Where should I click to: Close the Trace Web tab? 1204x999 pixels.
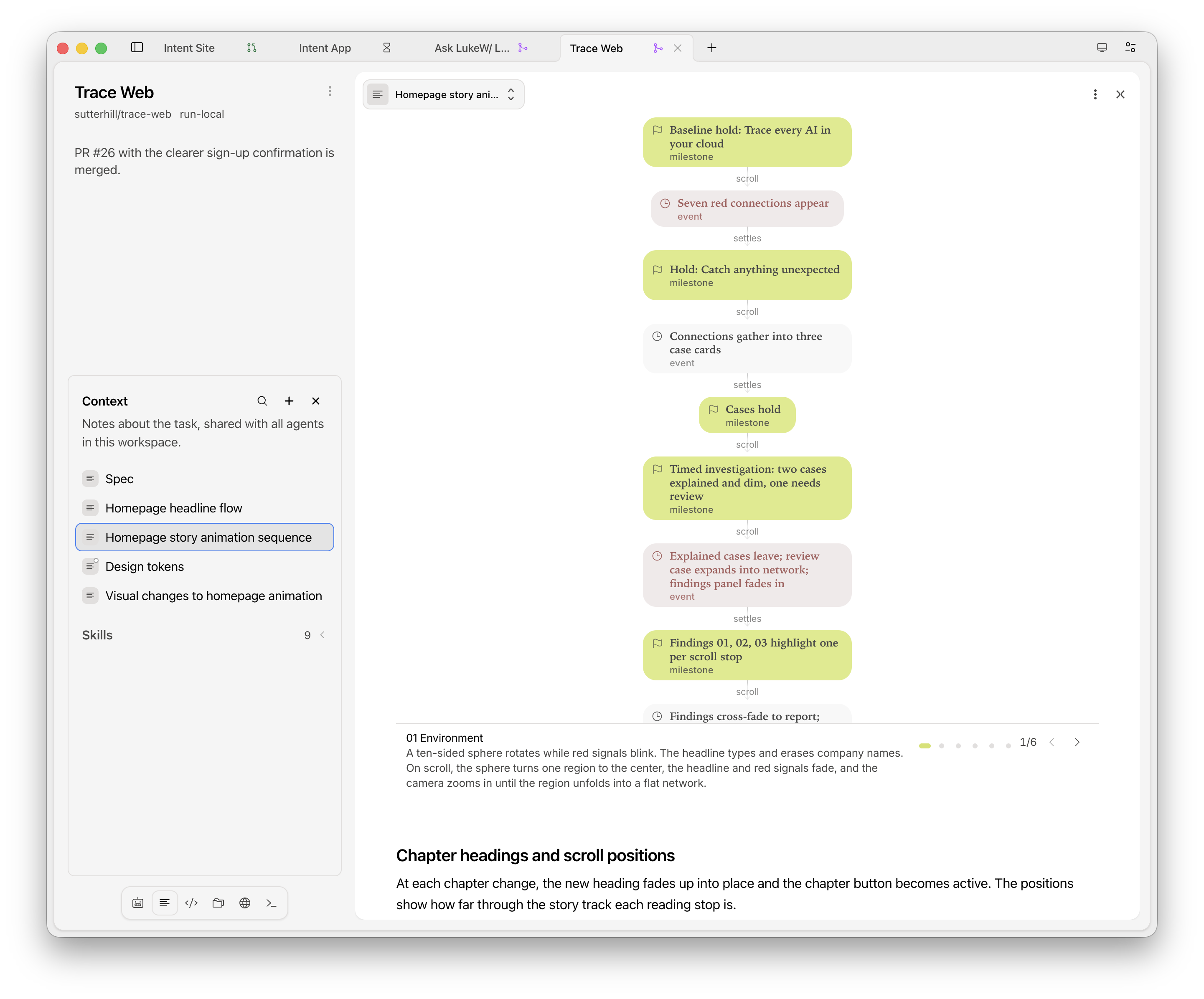[x=678, y=48]
